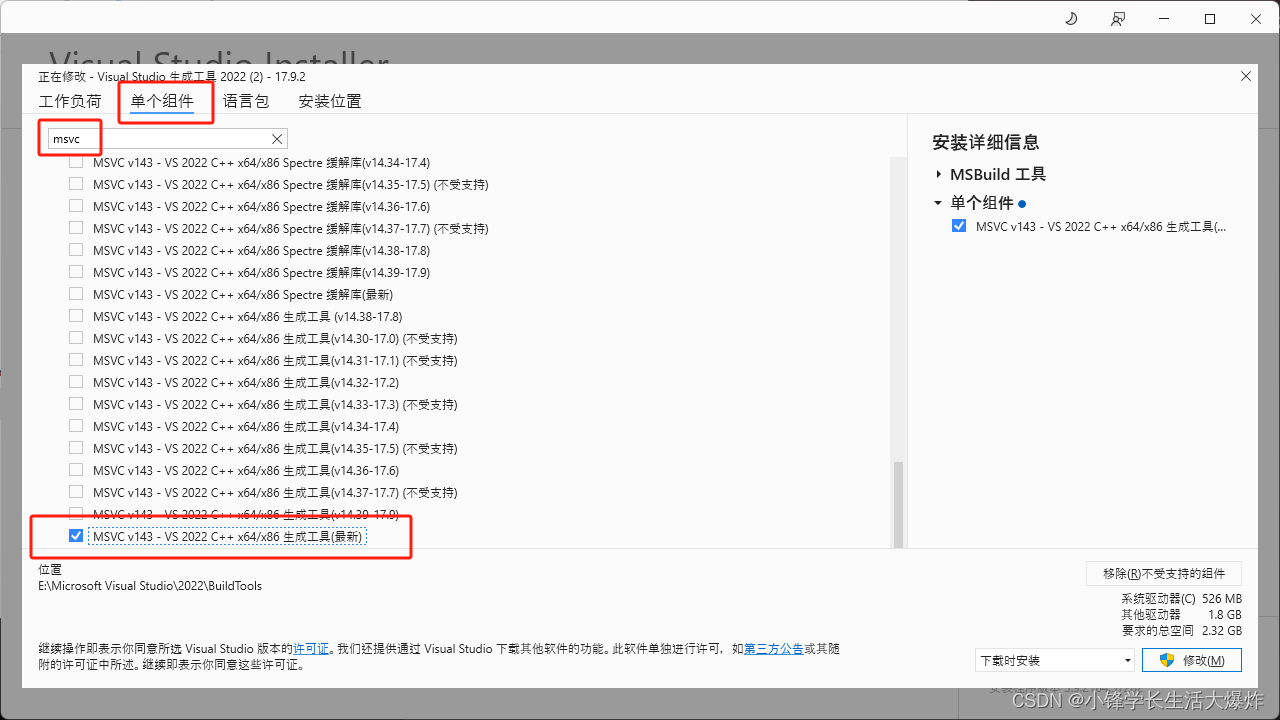Screen dimensions: 1280x720
Task: Open the 下载时安装 dropdown
Action: pyautogui.click(x=1055, y=660)
